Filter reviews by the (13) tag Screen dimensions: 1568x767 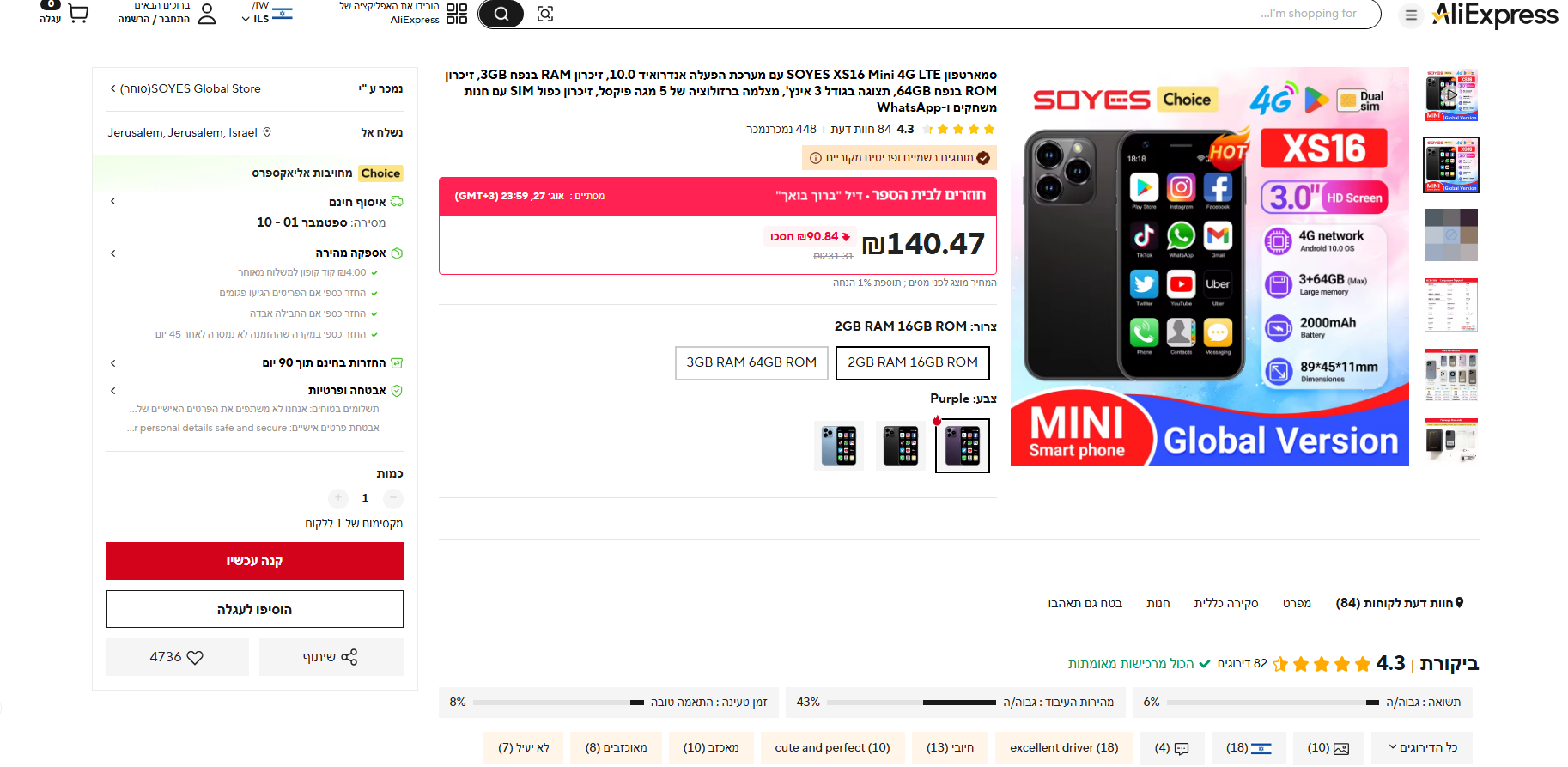(x=950, y=748)
